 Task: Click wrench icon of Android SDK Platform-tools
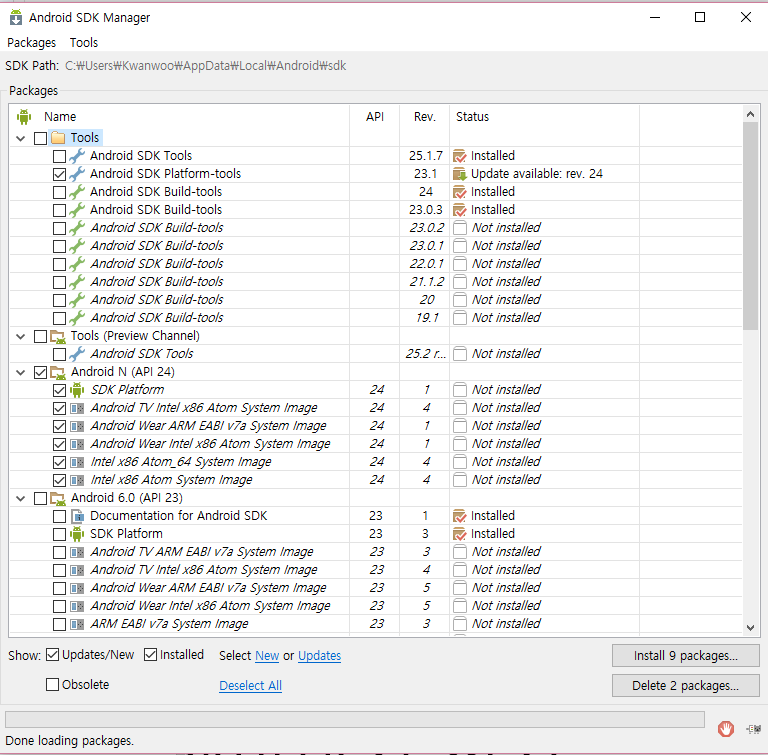[x=76, y=174]
